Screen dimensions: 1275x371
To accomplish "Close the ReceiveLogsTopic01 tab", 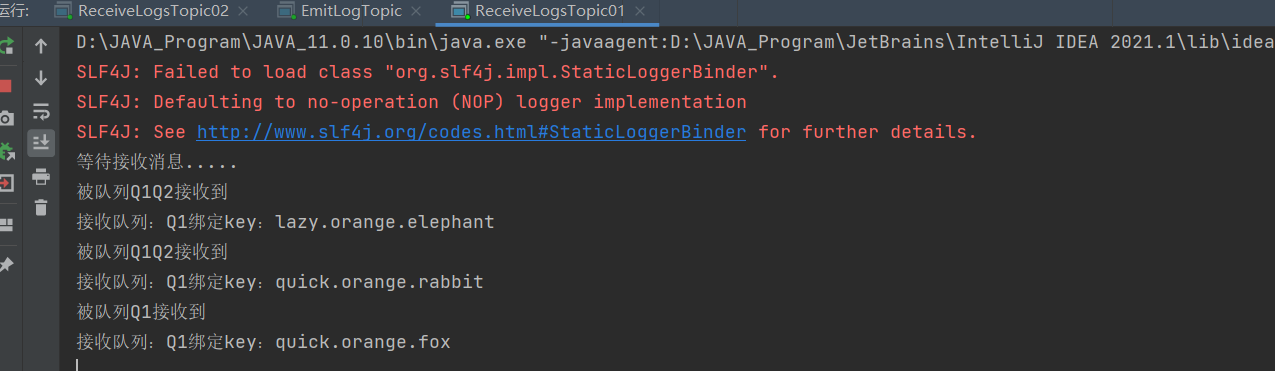I will tap(641, 12).
